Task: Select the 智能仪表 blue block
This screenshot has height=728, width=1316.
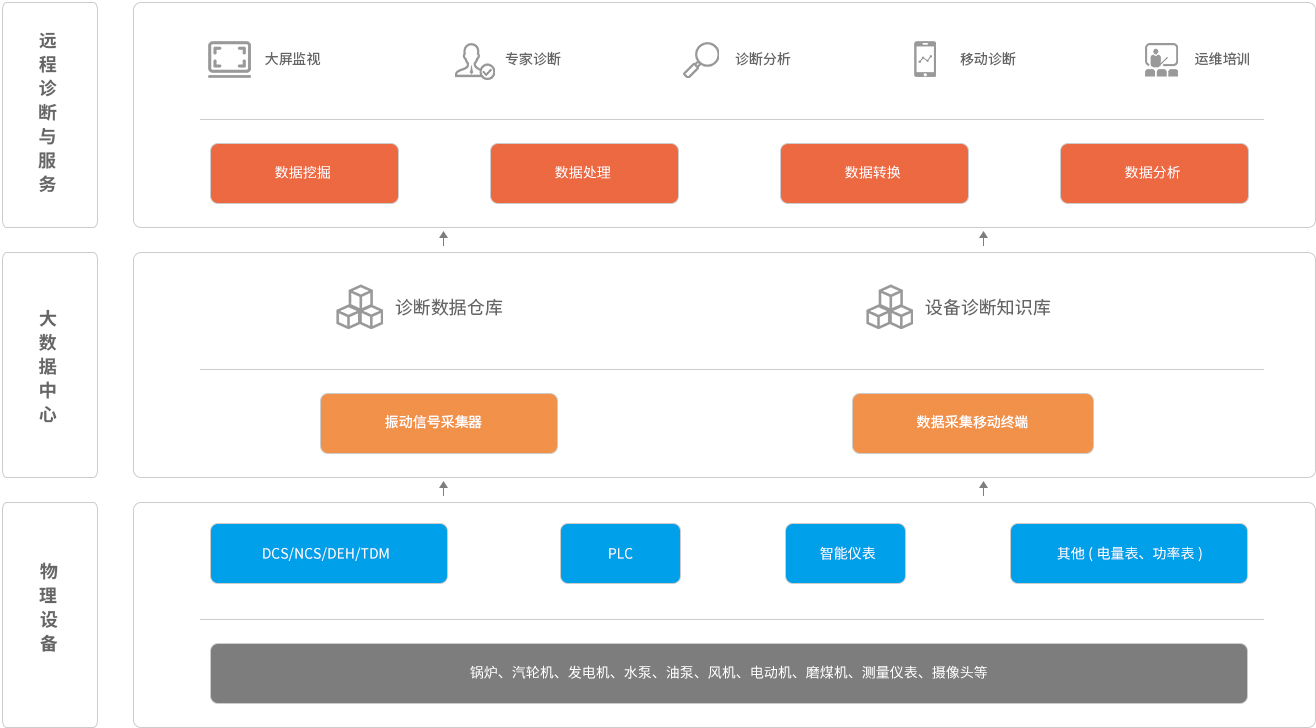Action: point(845,553)
